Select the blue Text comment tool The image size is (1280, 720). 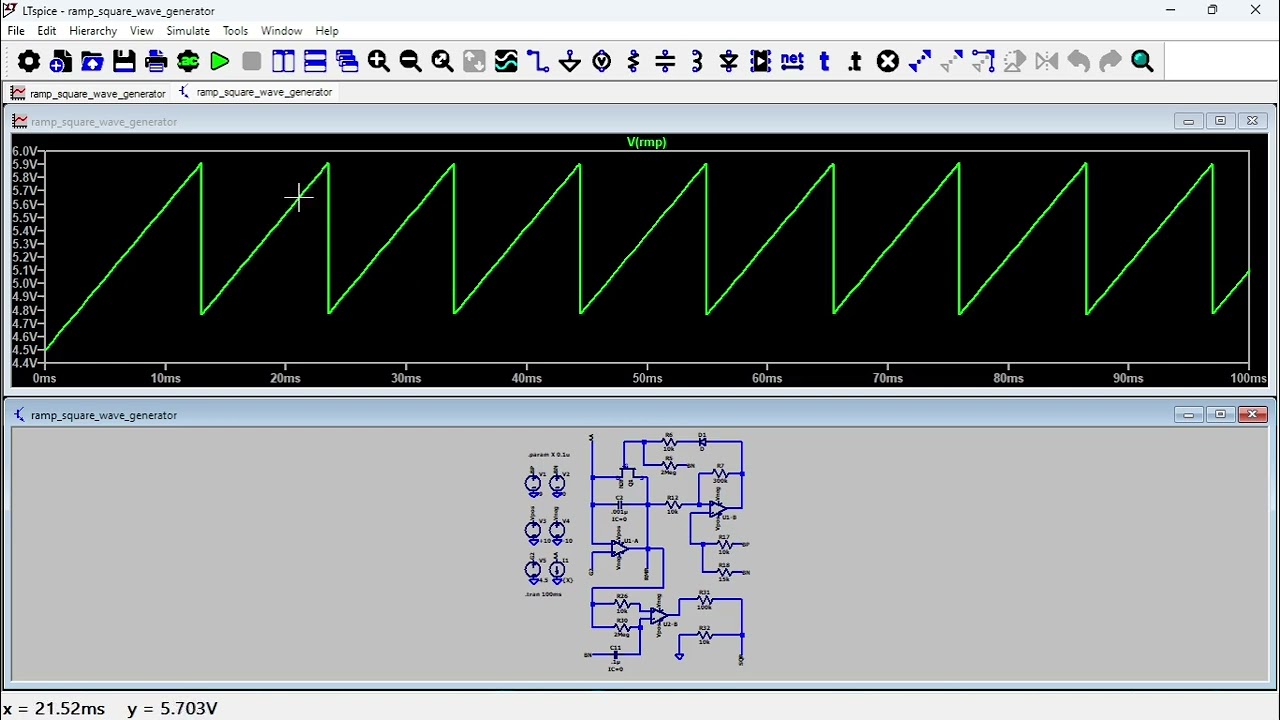pos(825,62)
